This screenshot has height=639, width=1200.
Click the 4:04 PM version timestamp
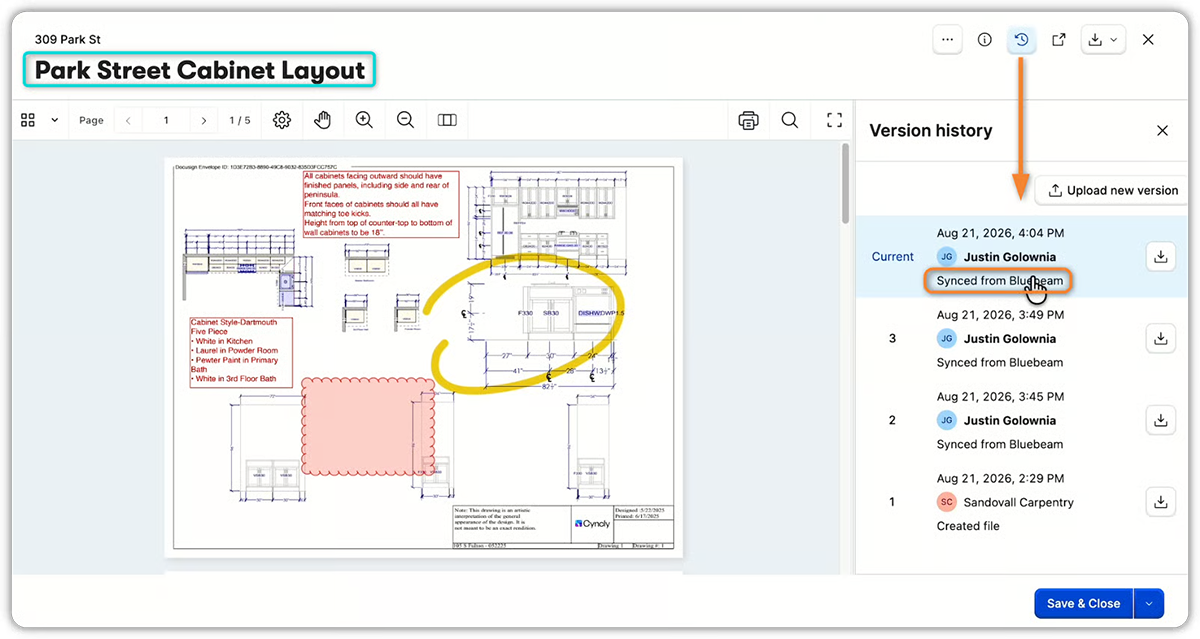pos(1000,233)
